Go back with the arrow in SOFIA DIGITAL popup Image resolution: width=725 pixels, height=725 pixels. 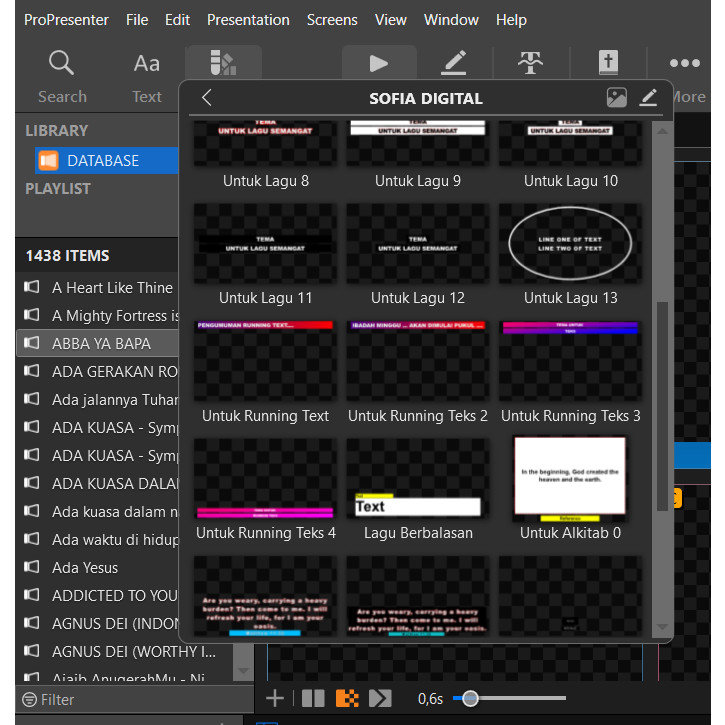207,98
